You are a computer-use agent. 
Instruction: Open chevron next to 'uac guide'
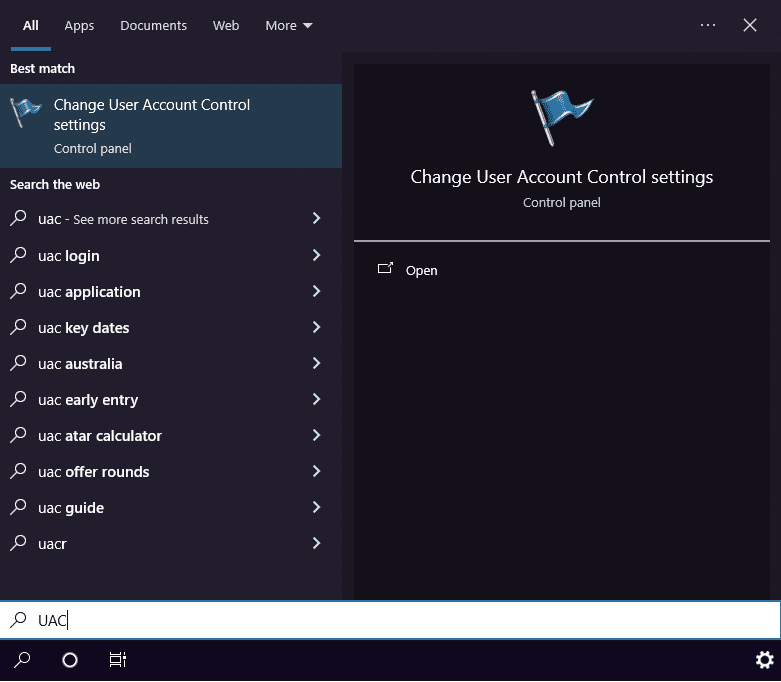pyautogui.click(x=316, y=507)
